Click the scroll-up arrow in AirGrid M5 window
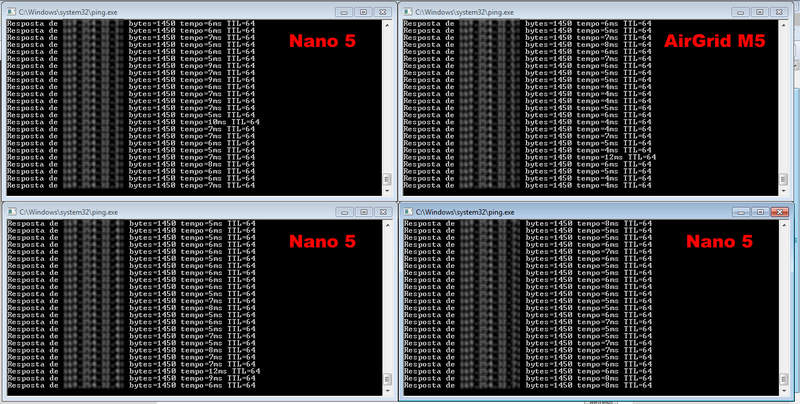The width and height of the screenshot is (800, 404). click(783, 24)
